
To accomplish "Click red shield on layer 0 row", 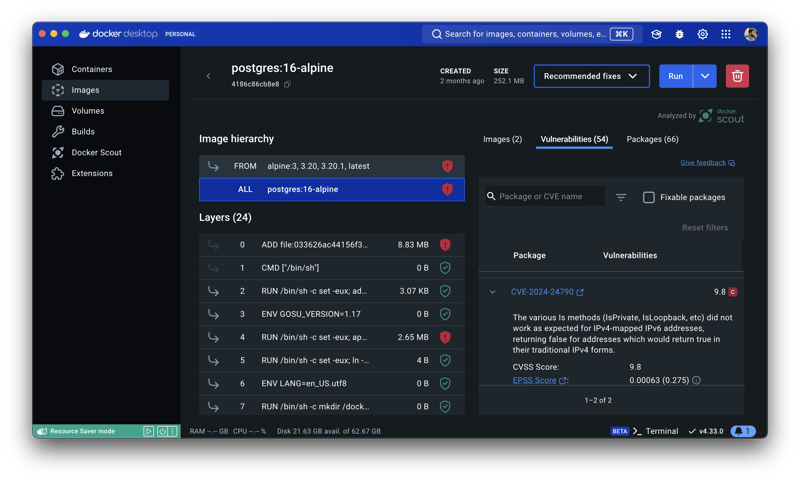I will (445, 245).
